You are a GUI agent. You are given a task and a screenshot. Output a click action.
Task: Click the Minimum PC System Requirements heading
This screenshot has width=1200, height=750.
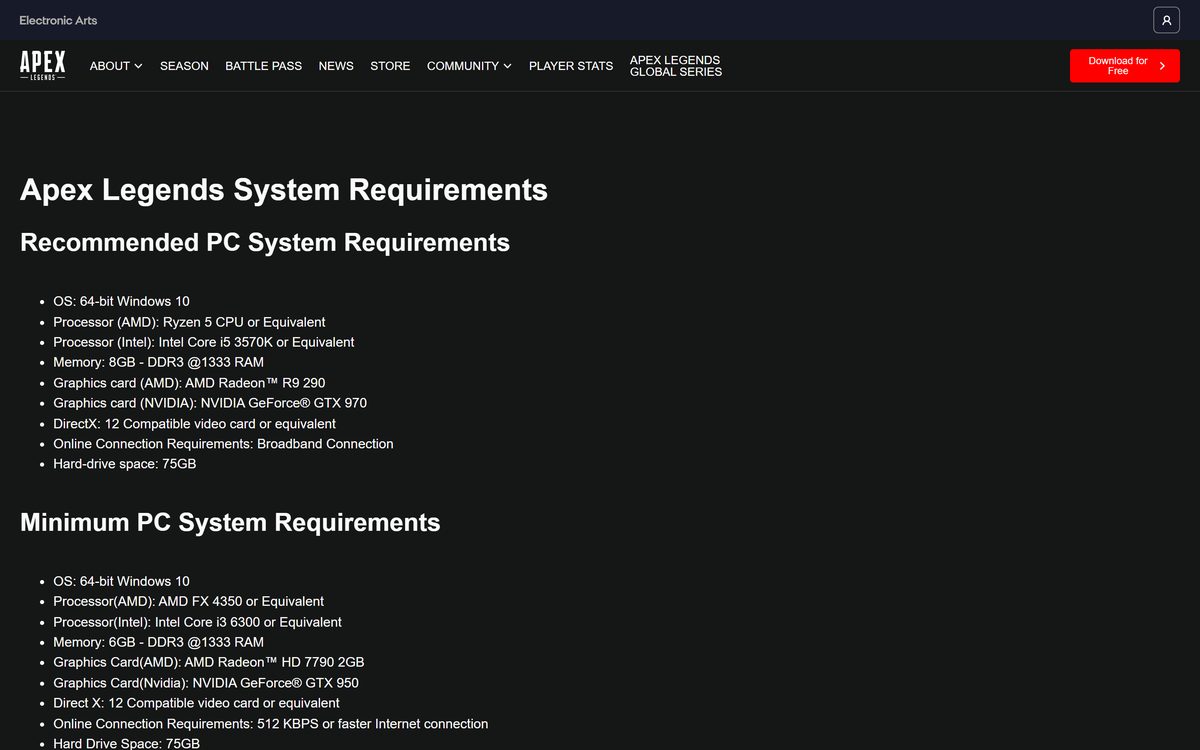(230, 522)
